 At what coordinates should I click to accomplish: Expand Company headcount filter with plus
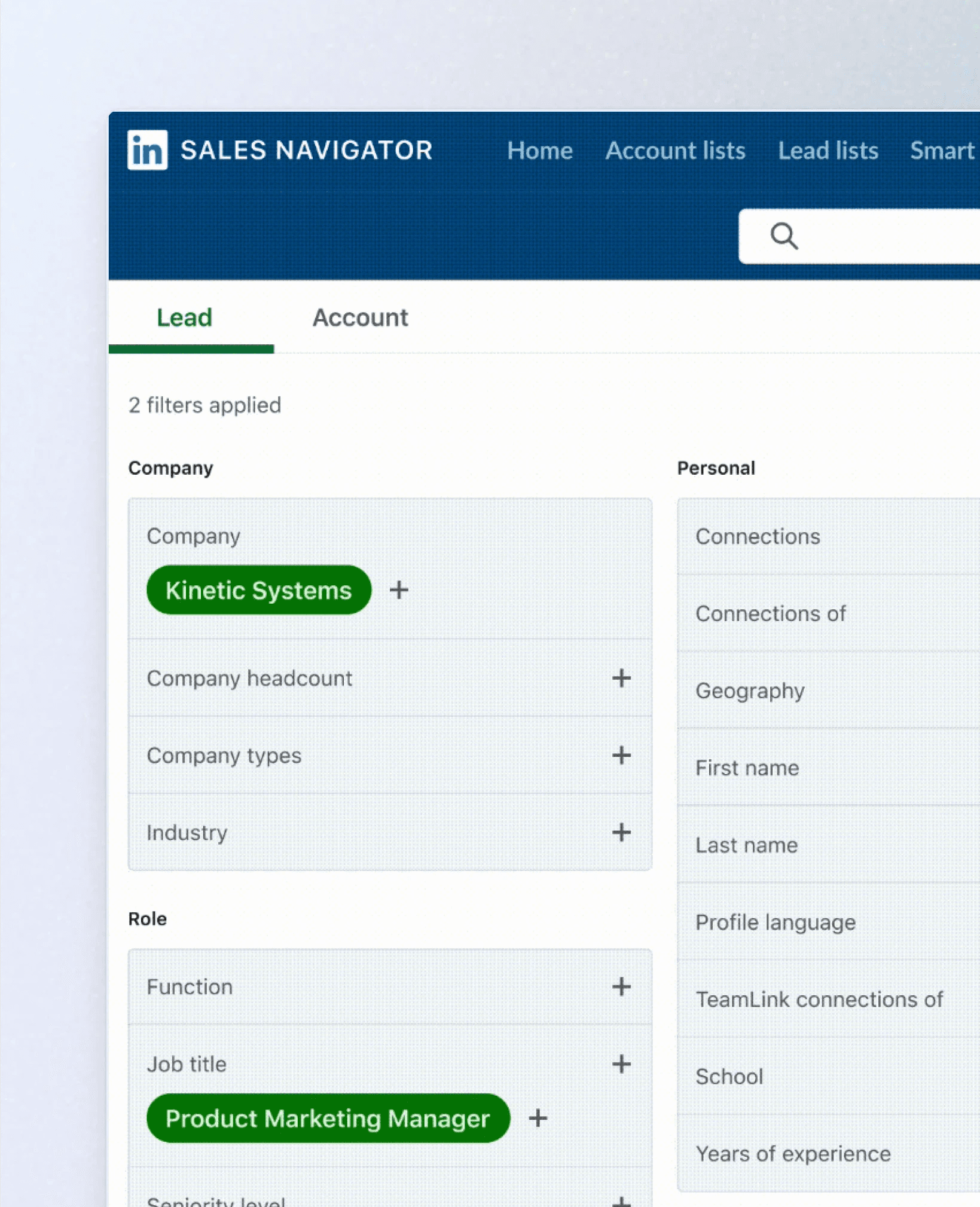coord(621,678)
